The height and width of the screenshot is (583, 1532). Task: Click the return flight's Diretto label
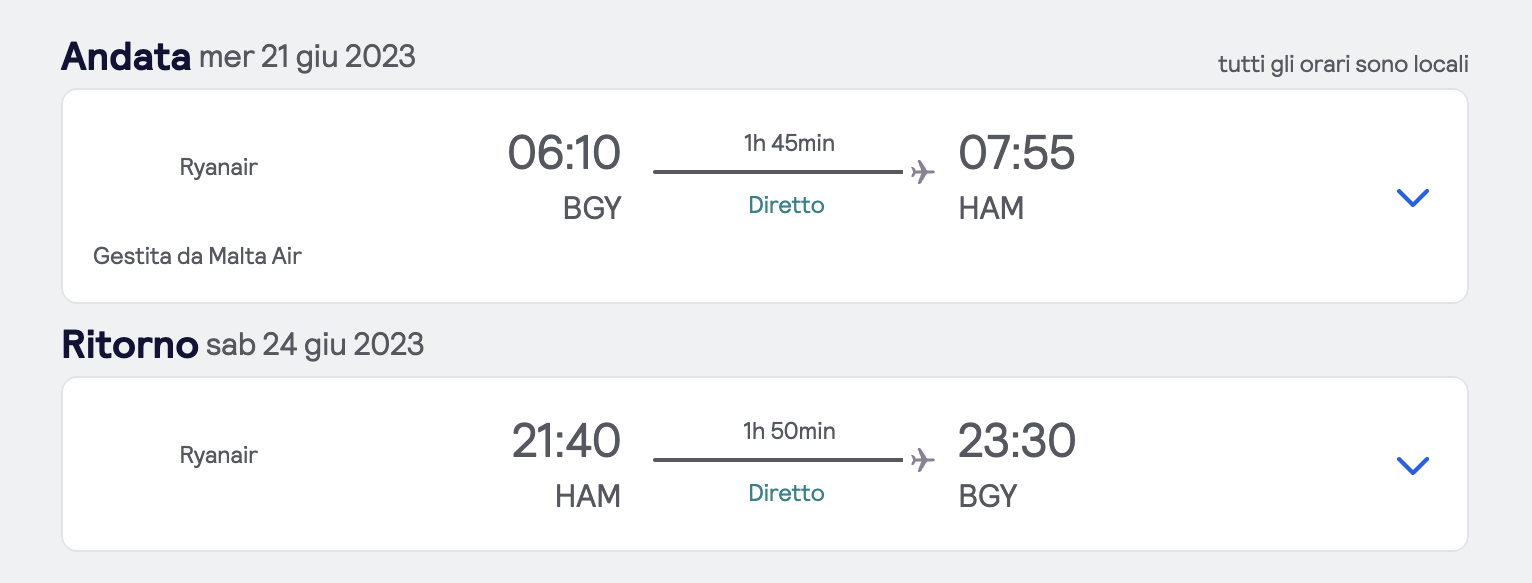click(786, 494)
